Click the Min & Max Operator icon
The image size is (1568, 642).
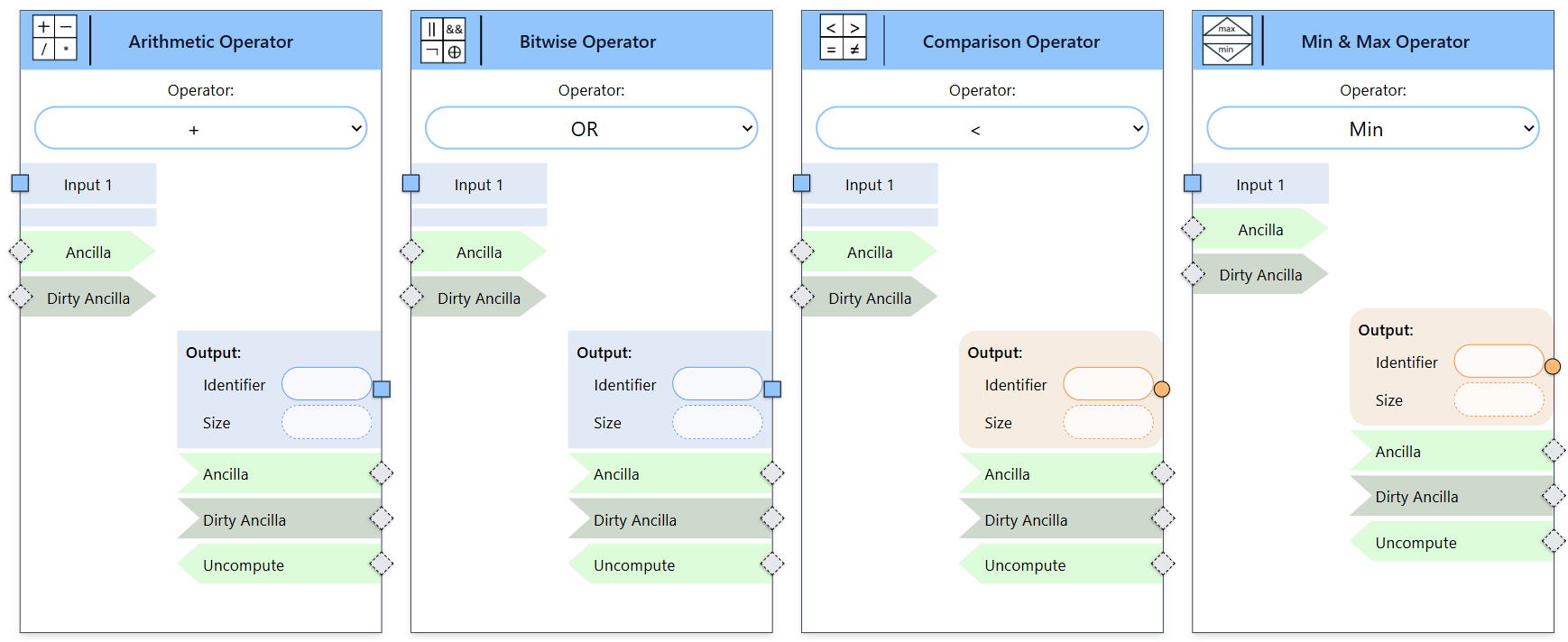[x=1228, y=41]
